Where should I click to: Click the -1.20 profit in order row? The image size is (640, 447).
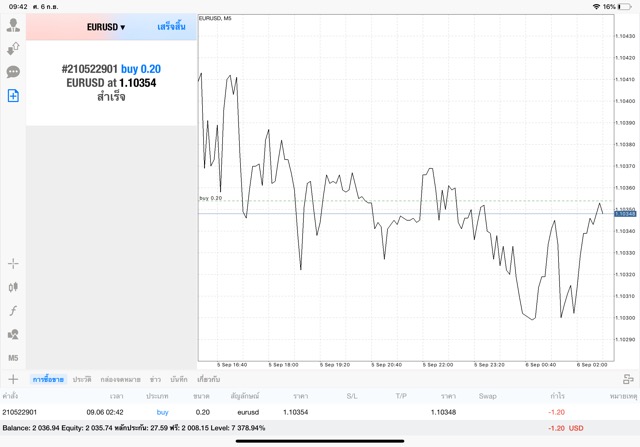(x=557, y=412)
